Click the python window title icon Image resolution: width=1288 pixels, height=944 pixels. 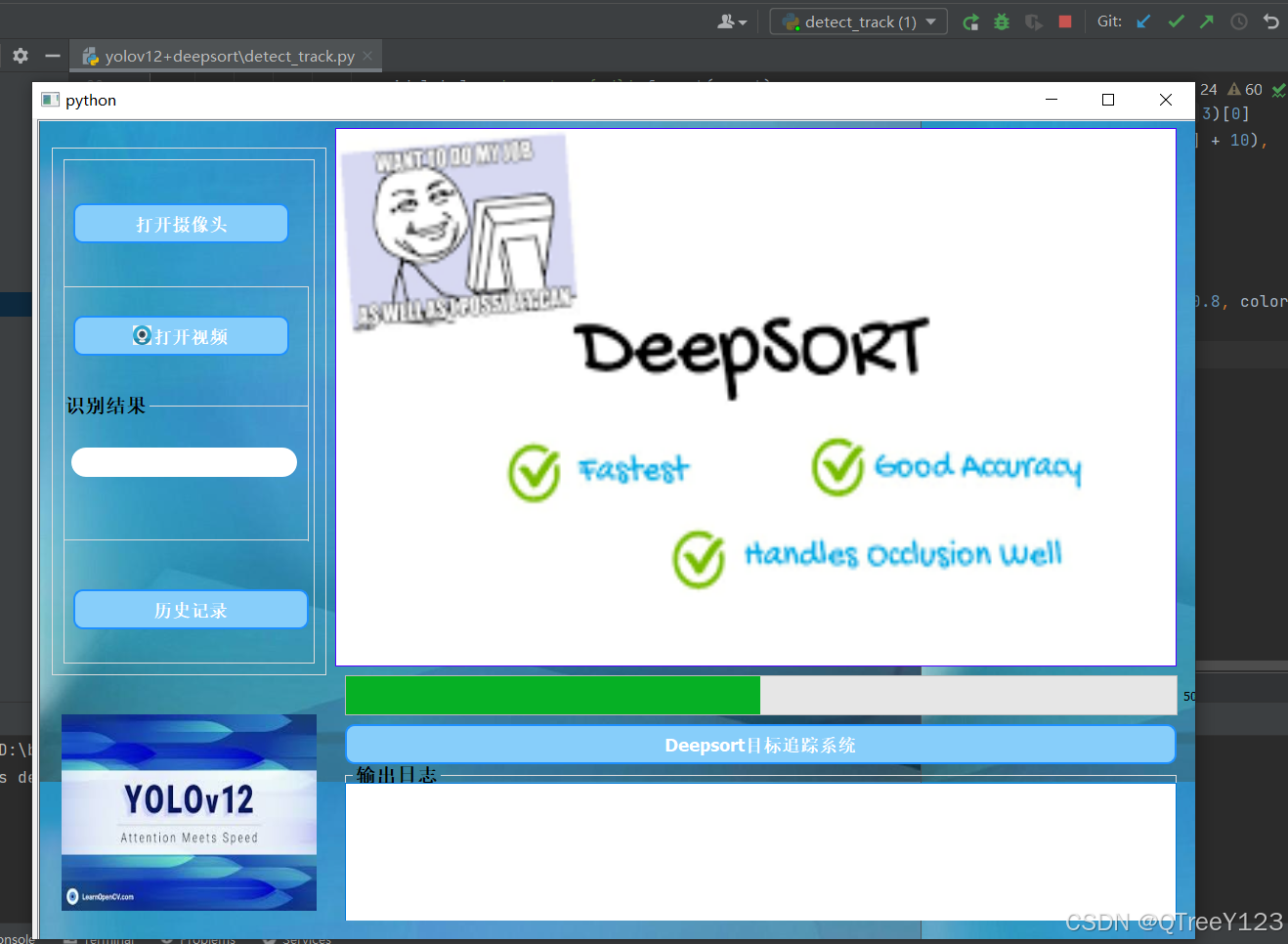click(51, 100)
